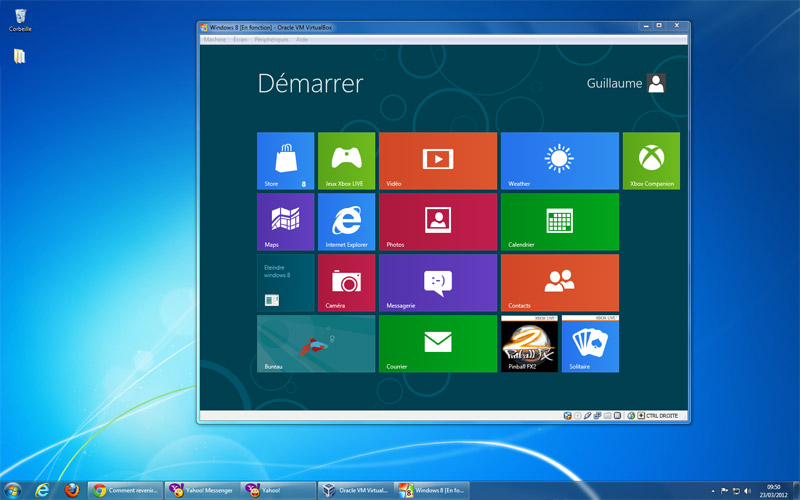Image resolution: width=800 pixels, height=500 pixels.
Task: Click the CTRL DROITE host key label
Action: [x=662, y=416]
